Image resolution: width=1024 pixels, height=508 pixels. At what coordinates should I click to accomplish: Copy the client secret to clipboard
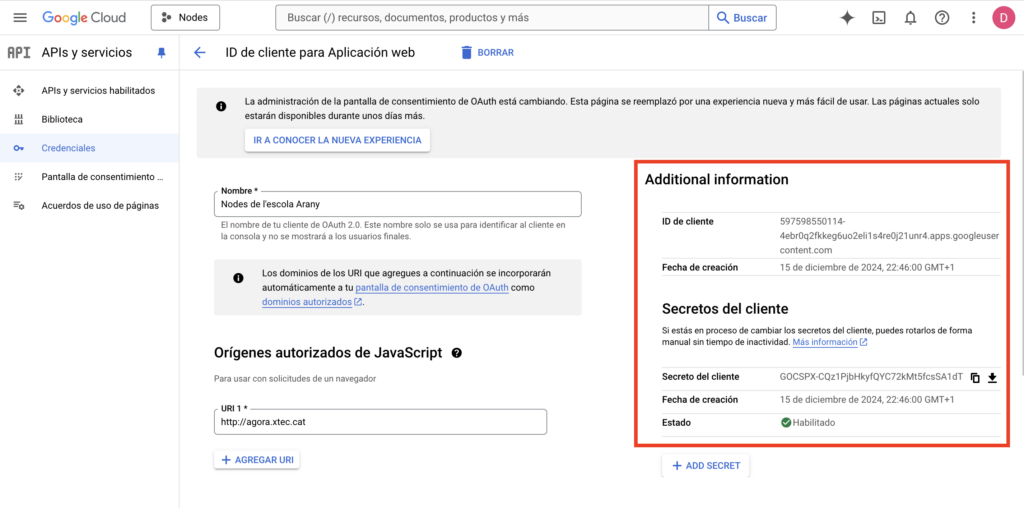point(976,377)
